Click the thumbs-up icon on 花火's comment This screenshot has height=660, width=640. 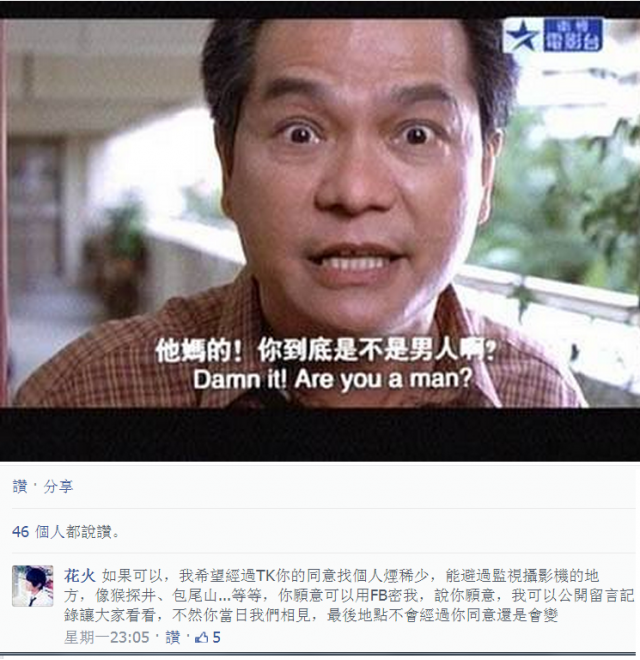click(x=202, y=637)
